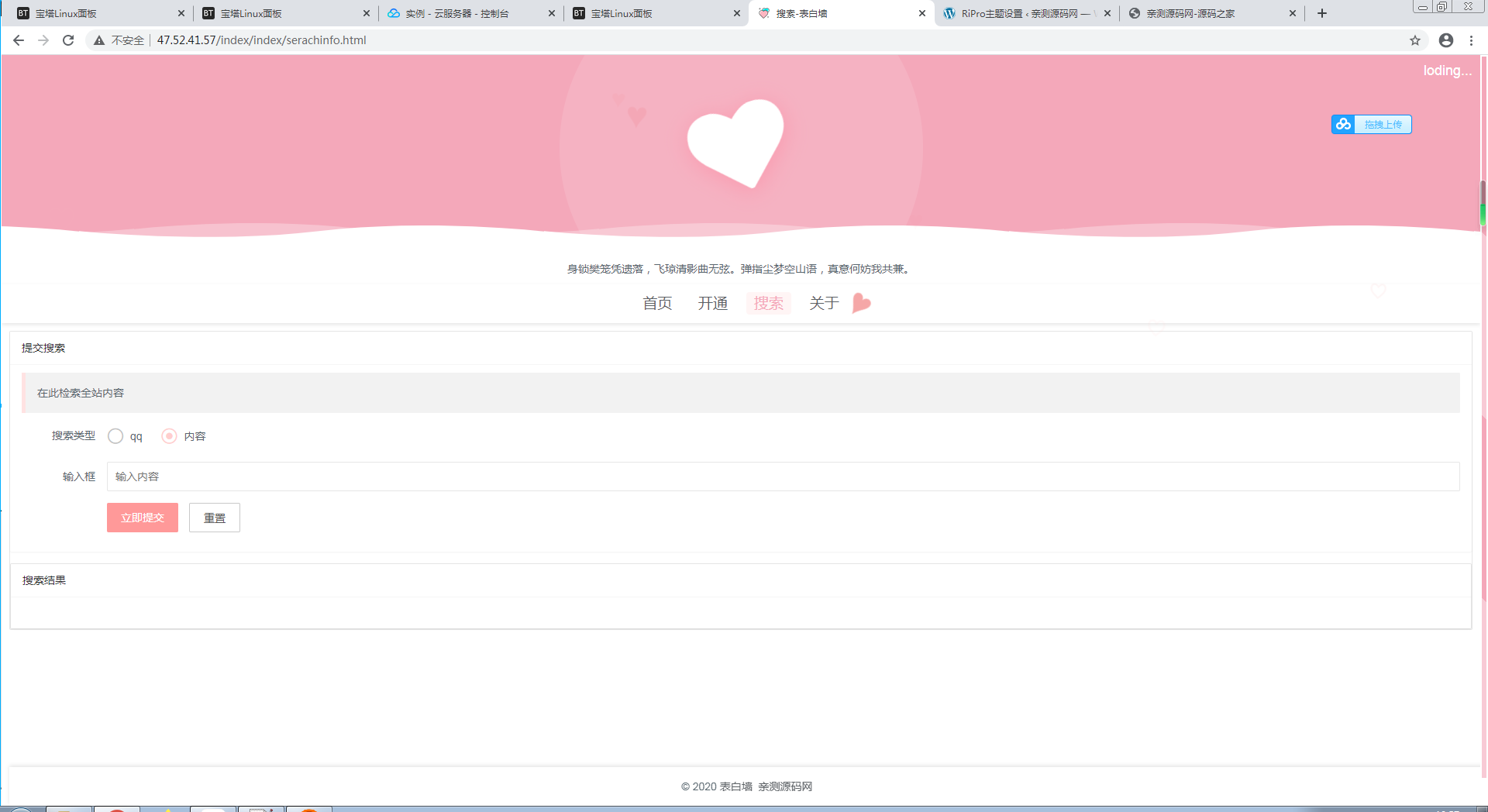Click the browser back arrow
Image resolution: width=1488 pixels, height=812 pixels.
pos(19,40)
